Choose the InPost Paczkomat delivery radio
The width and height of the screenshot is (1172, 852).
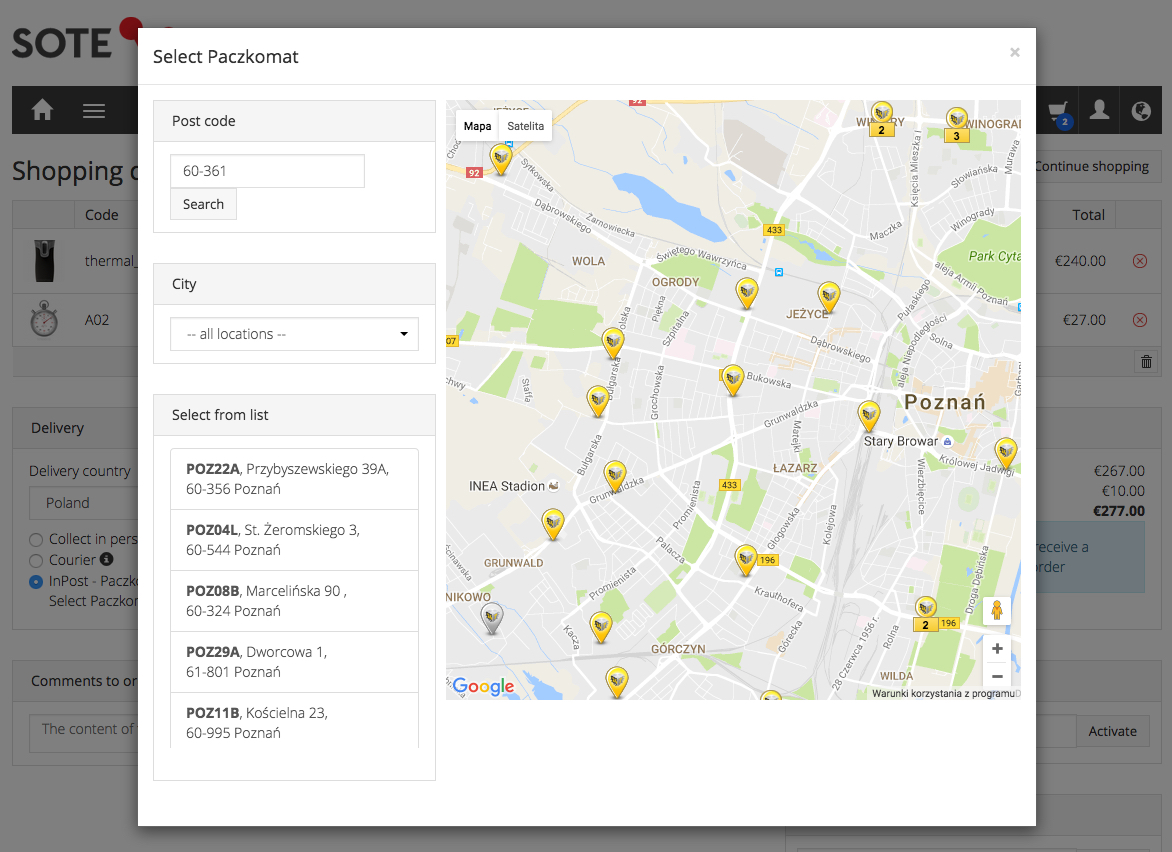click(36, 581)
